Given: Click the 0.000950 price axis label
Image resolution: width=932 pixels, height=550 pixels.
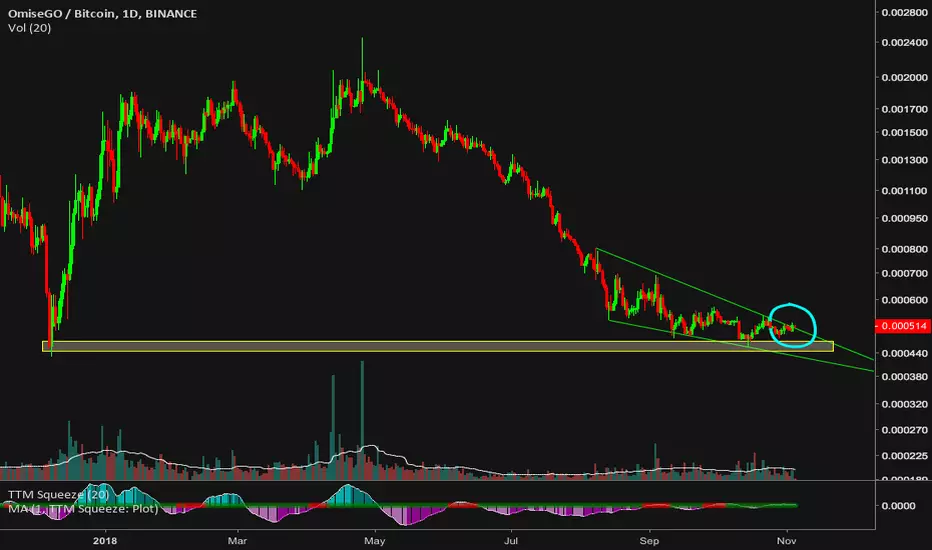Looking at the screenshot, I should [x=904, y=219].
